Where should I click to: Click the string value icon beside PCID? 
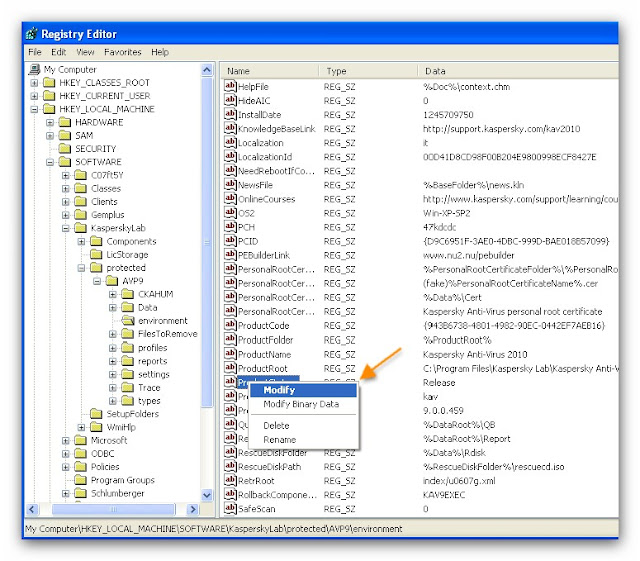(230, 241)
